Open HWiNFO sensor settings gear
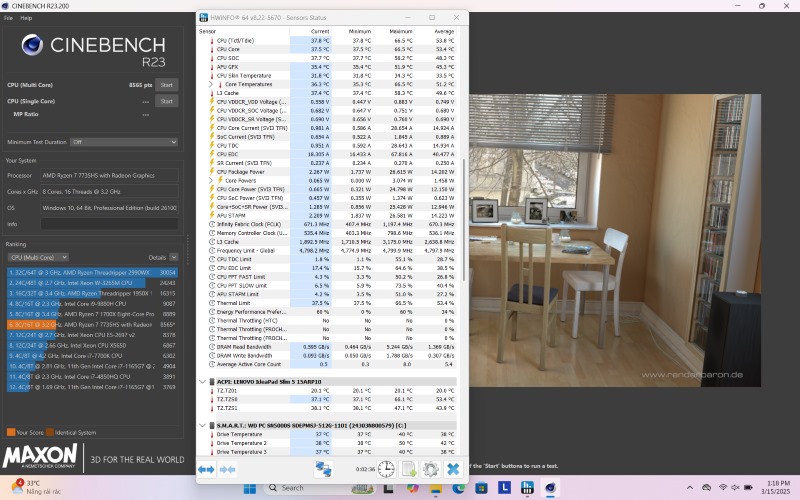Viewport: 800px width, 500px height. point(431,469)
